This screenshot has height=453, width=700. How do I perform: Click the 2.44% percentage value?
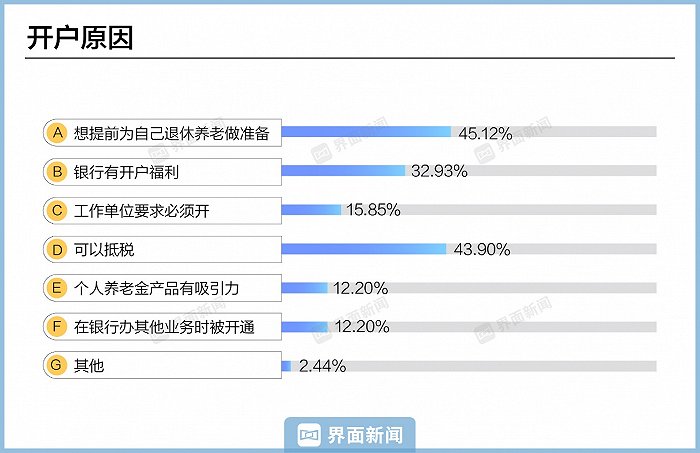pyautogui.click(x=322, y=366)
